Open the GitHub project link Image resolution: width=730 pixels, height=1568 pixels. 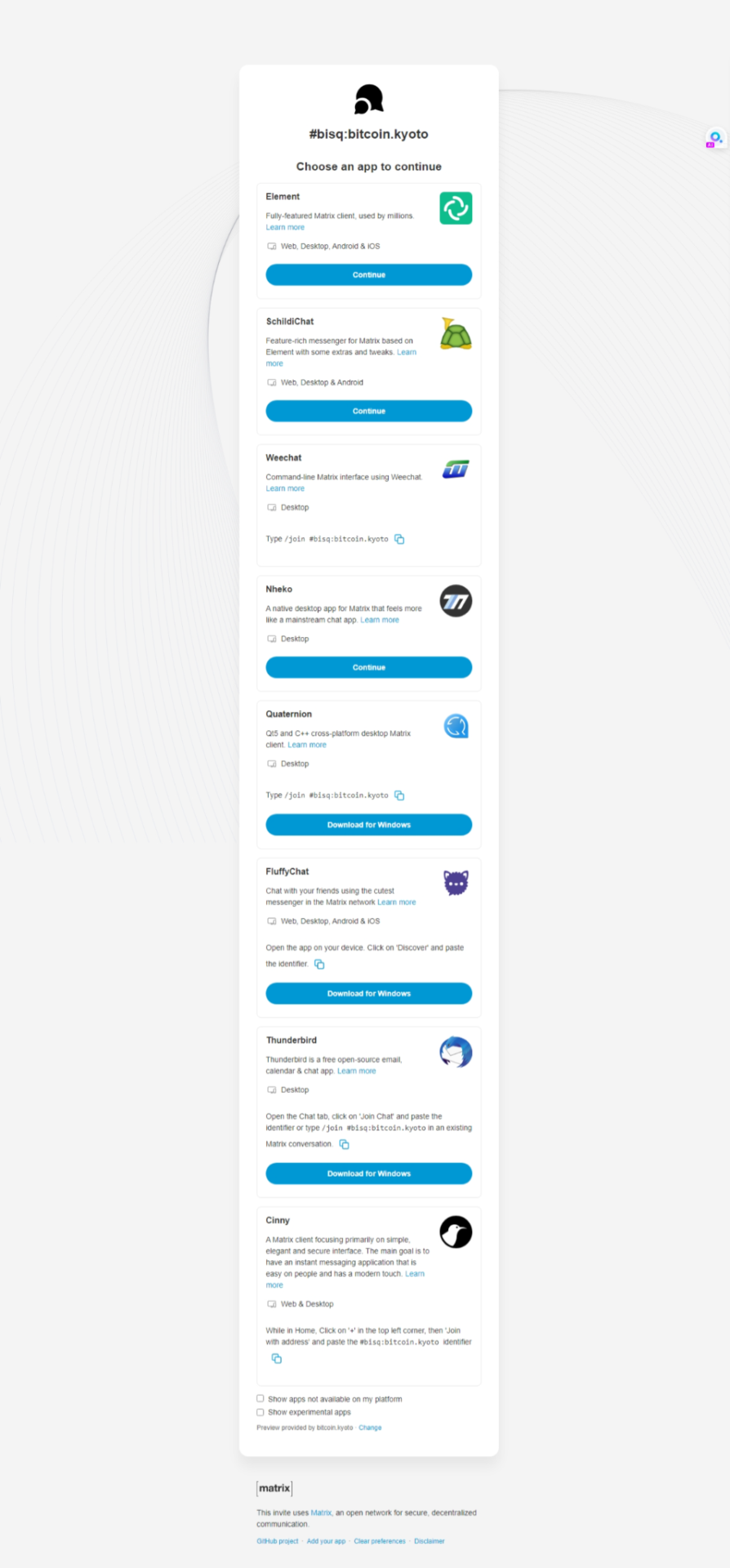pyautogui.click(x=278, y=1541)
